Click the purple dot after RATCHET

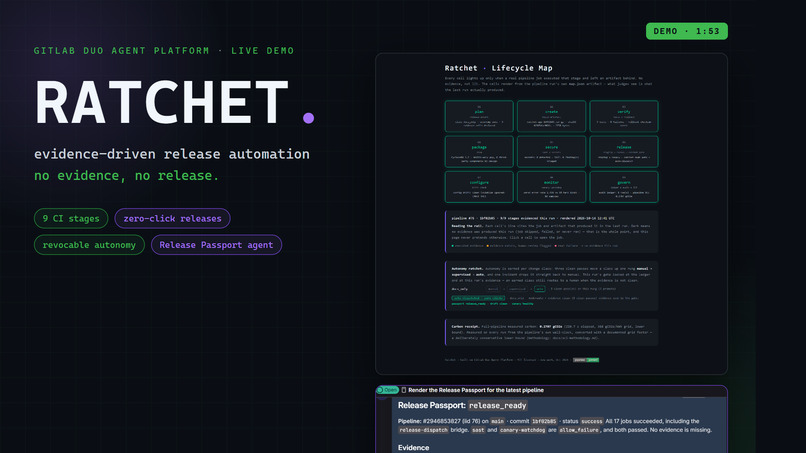(308, 118)
